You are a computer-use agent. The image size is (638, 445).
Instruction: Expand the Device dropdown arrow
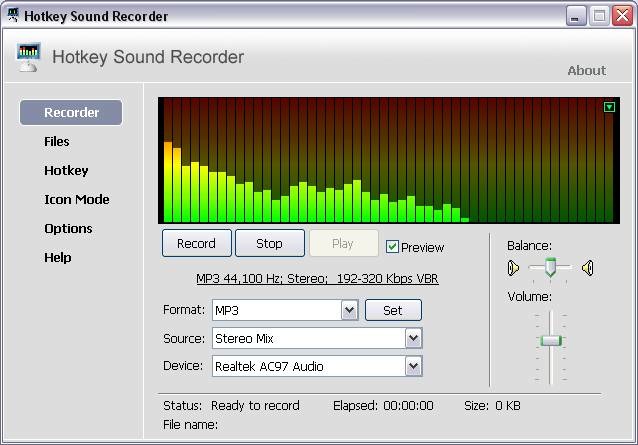(413, 366)
